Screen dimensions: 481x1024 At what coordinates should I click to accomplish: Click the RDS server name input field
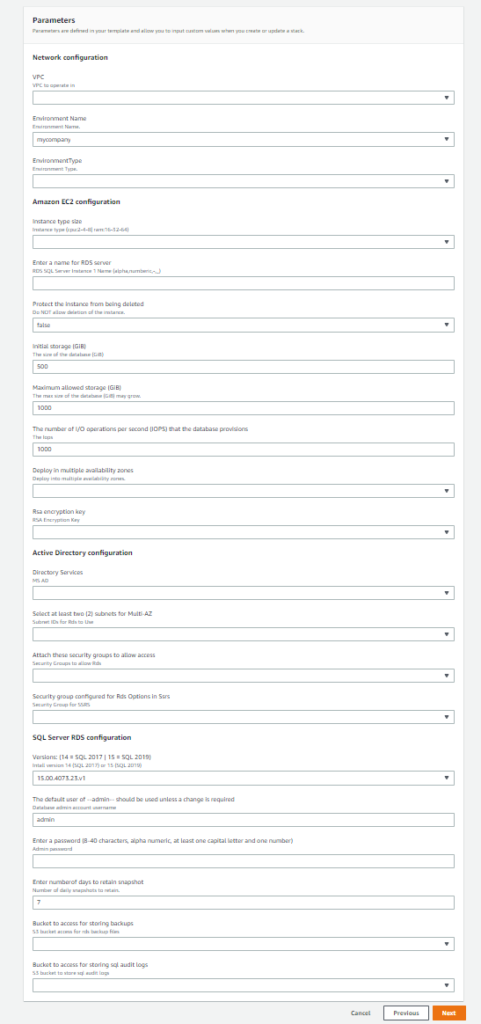[x=243, y=283]
